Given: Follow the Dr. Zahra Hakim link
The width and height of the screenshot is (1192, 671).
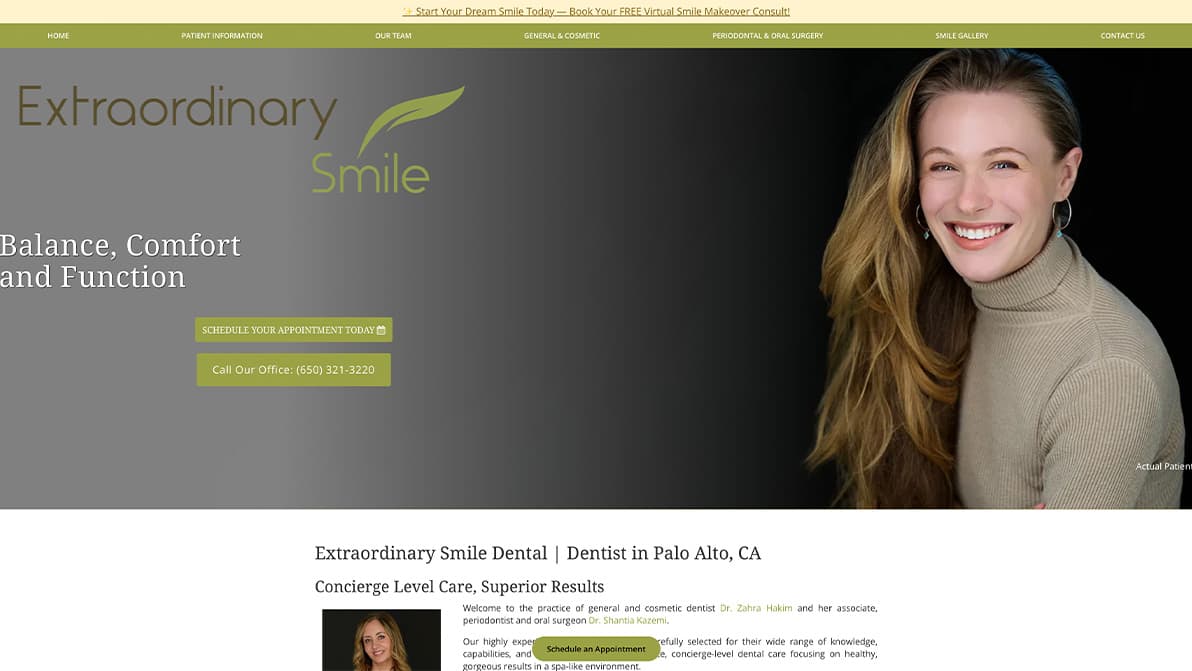Looking at the screenshot, I should pyautogui.click(x=756, y=608).
